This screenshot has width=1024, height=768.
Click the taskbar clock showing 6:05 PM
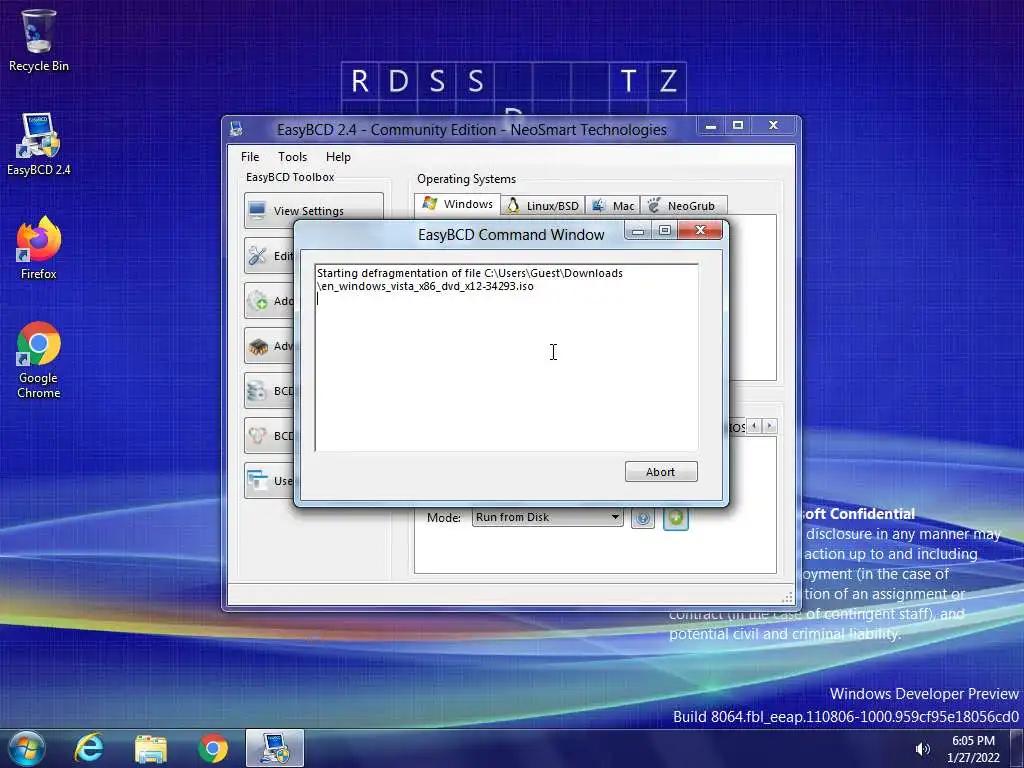point(973,748)
